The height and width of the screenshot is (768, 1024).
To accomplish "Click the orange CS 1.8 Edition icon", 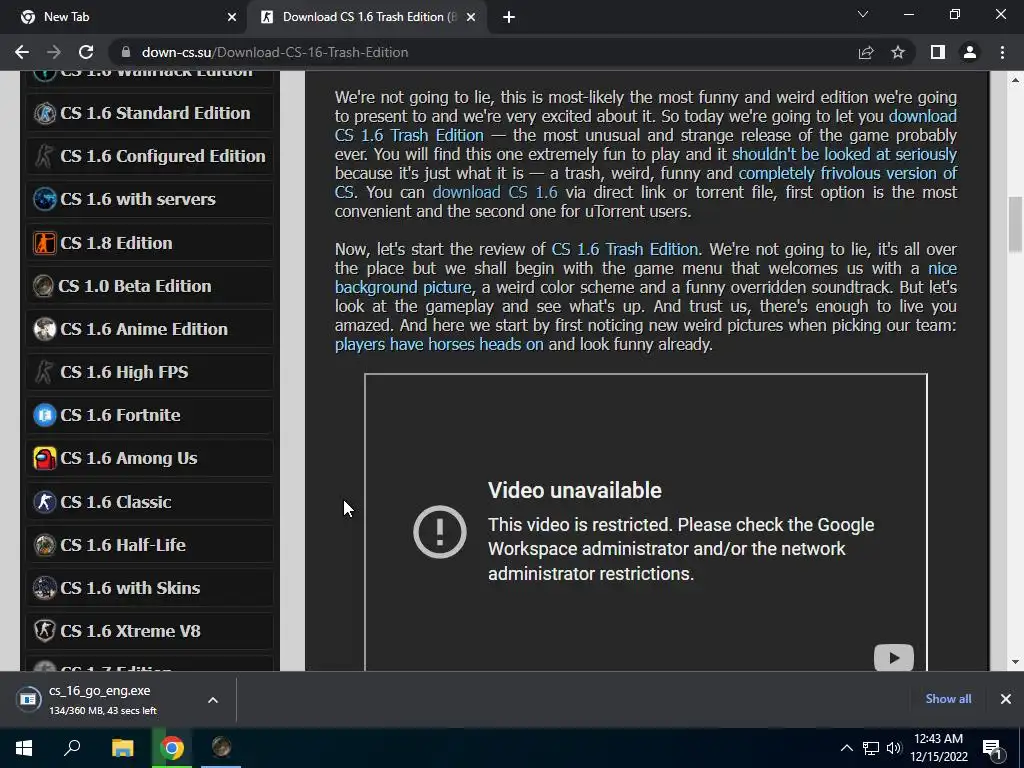I will coord(44,243).
